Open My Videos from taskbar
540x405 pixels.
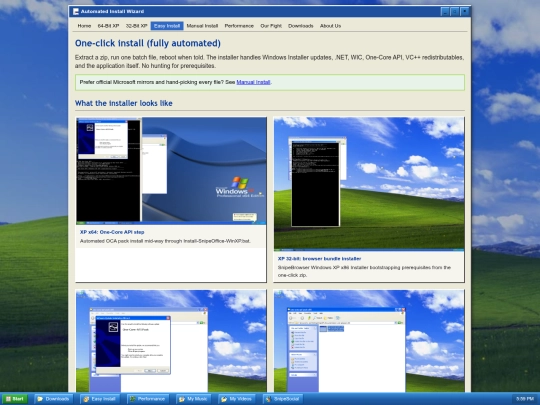coord(237,399)
